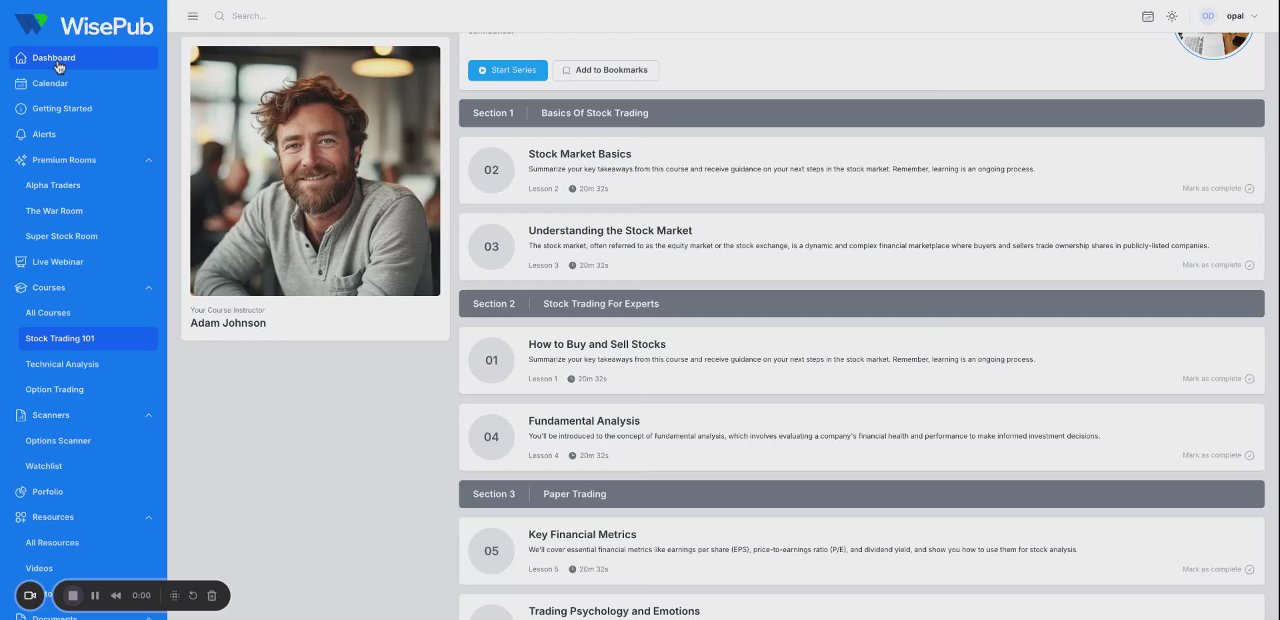The height and width of the screenshot is (620, 1280).
Task: Mark Stock Market Basics as complete
Action: [1218, 188]
